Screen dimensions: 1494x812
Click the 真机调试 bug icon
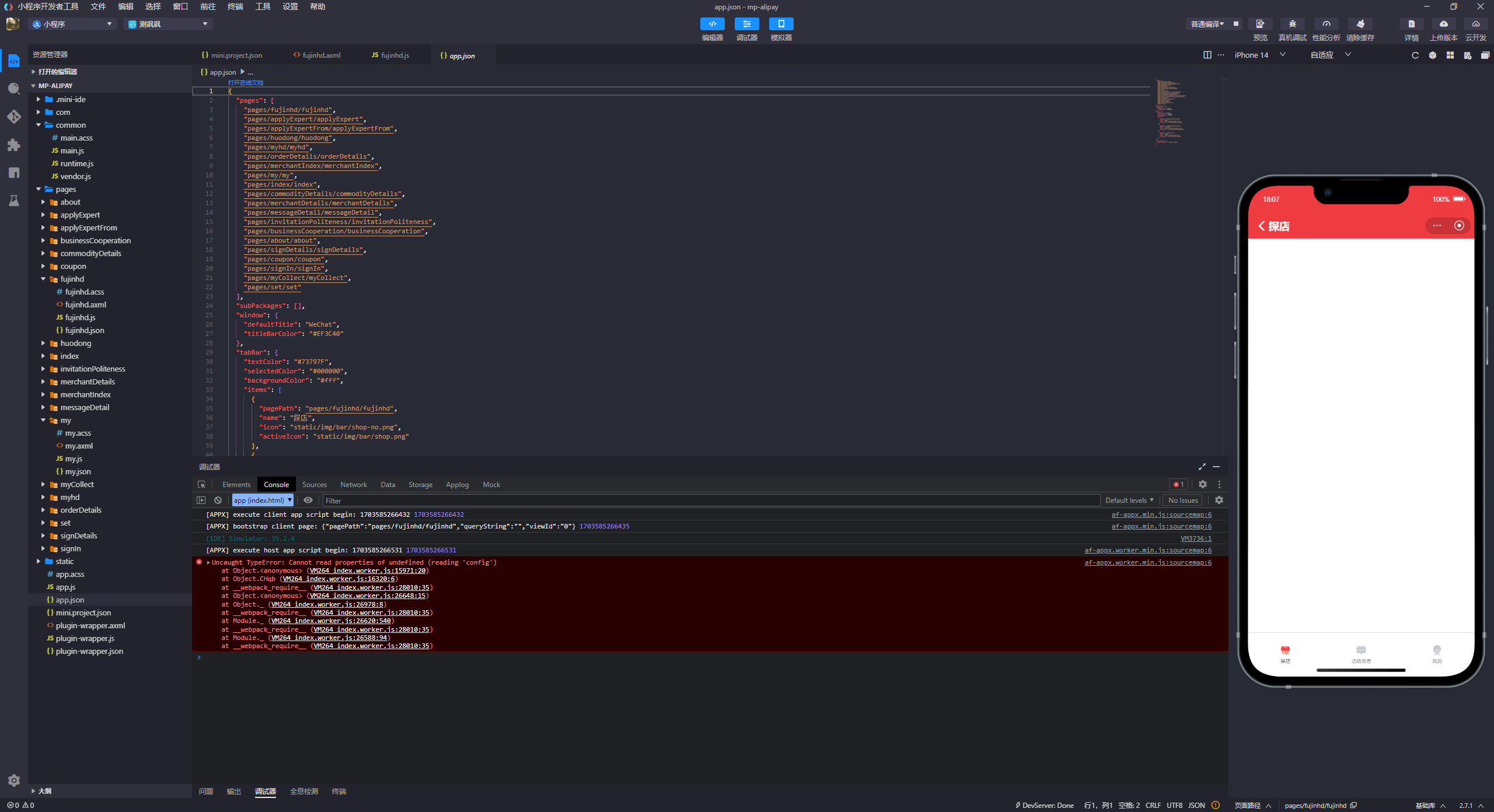(1292, 24)
